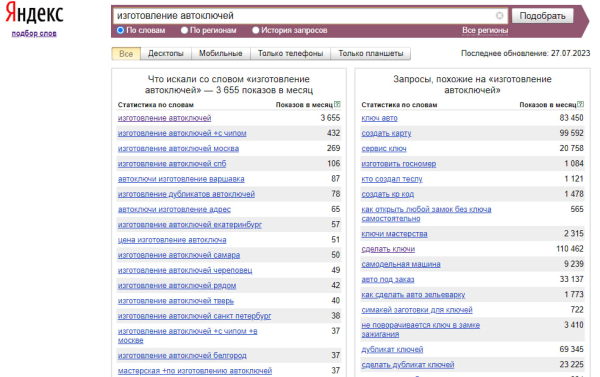
Task: Open the изготовить госномер similar query
Action: coord(398,164)
